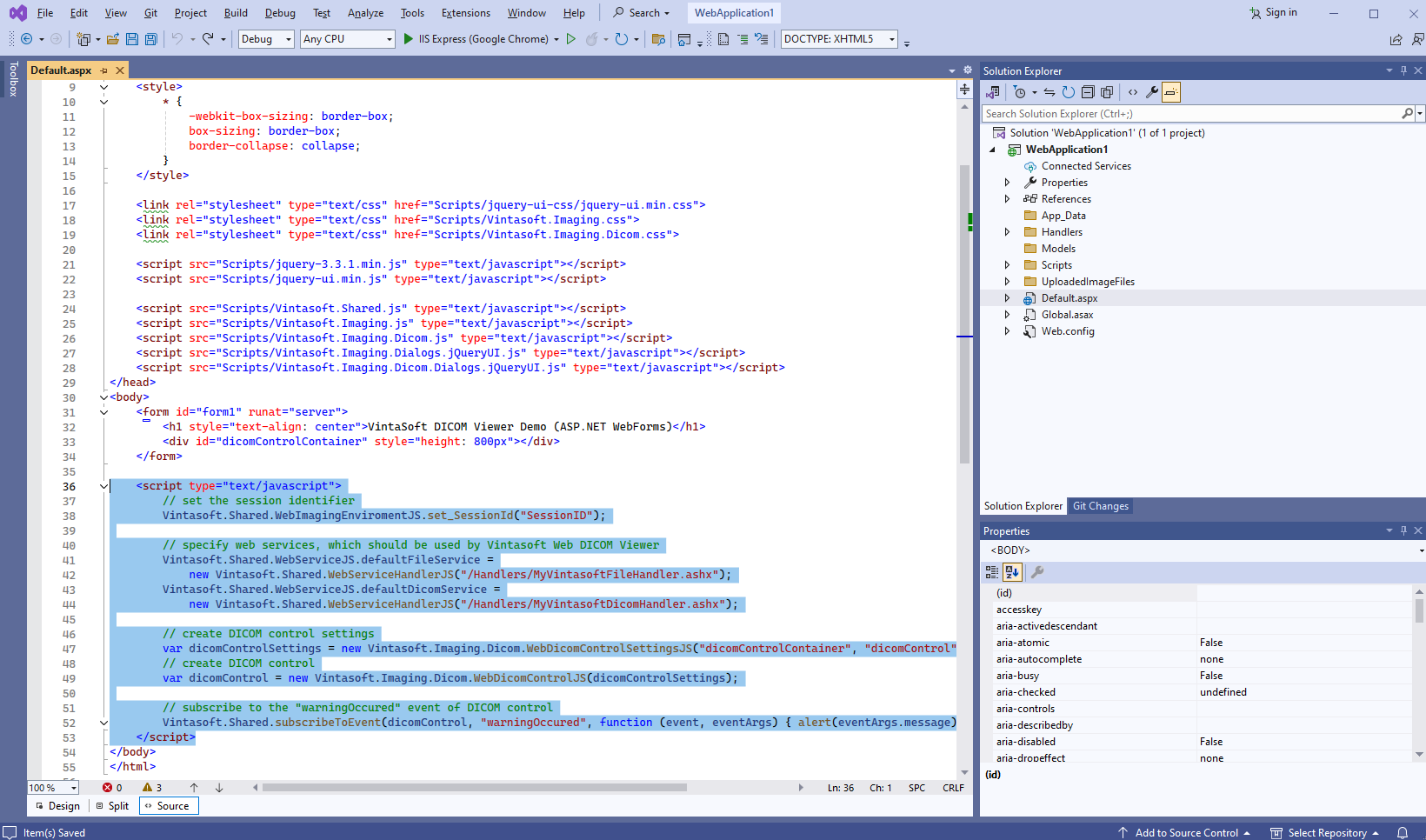Switch the editor to Design view
This screenshot has height=840, width=1426.
coord(58,806)
